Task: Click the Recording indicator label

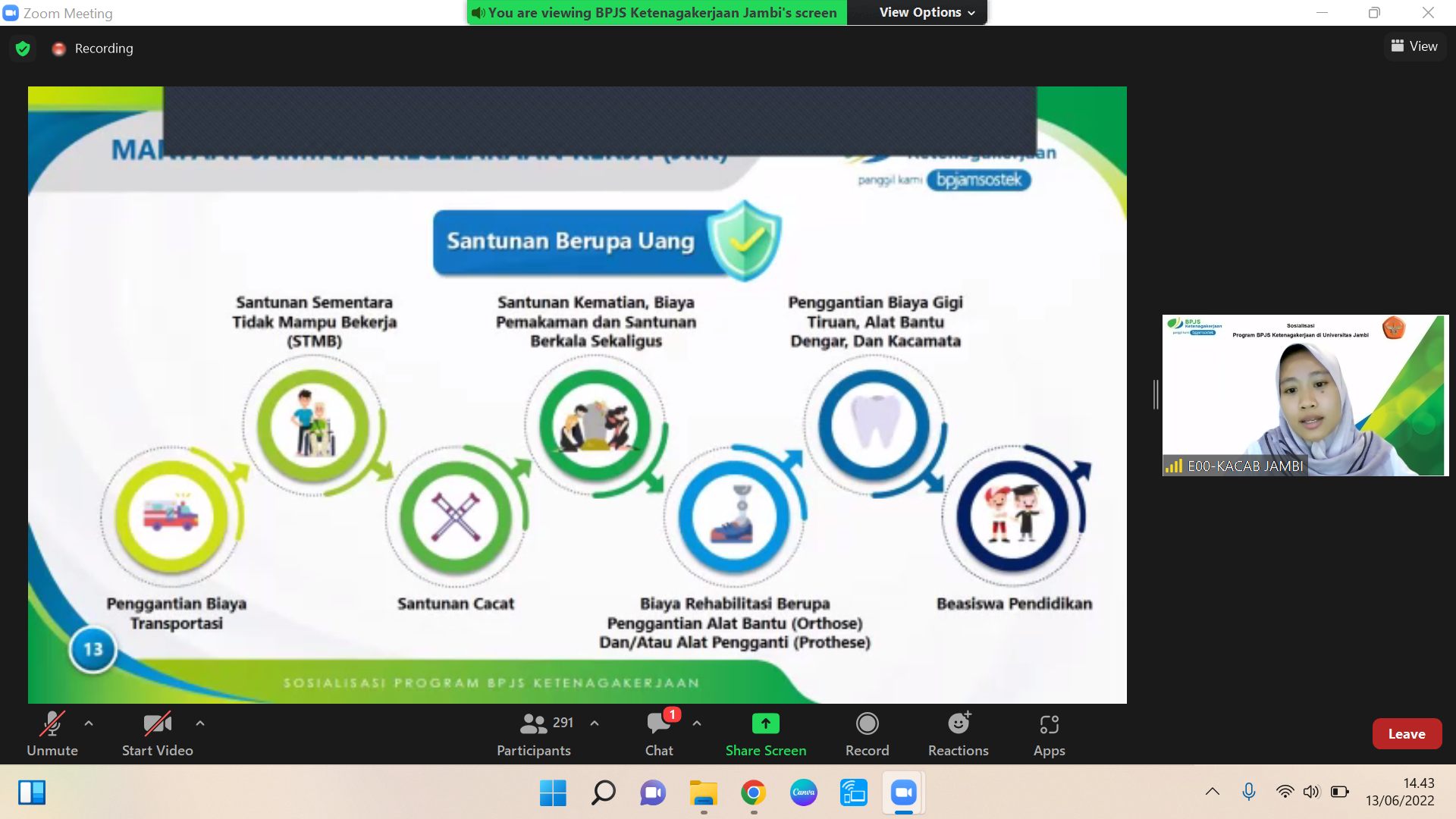Action: point(103,49)
